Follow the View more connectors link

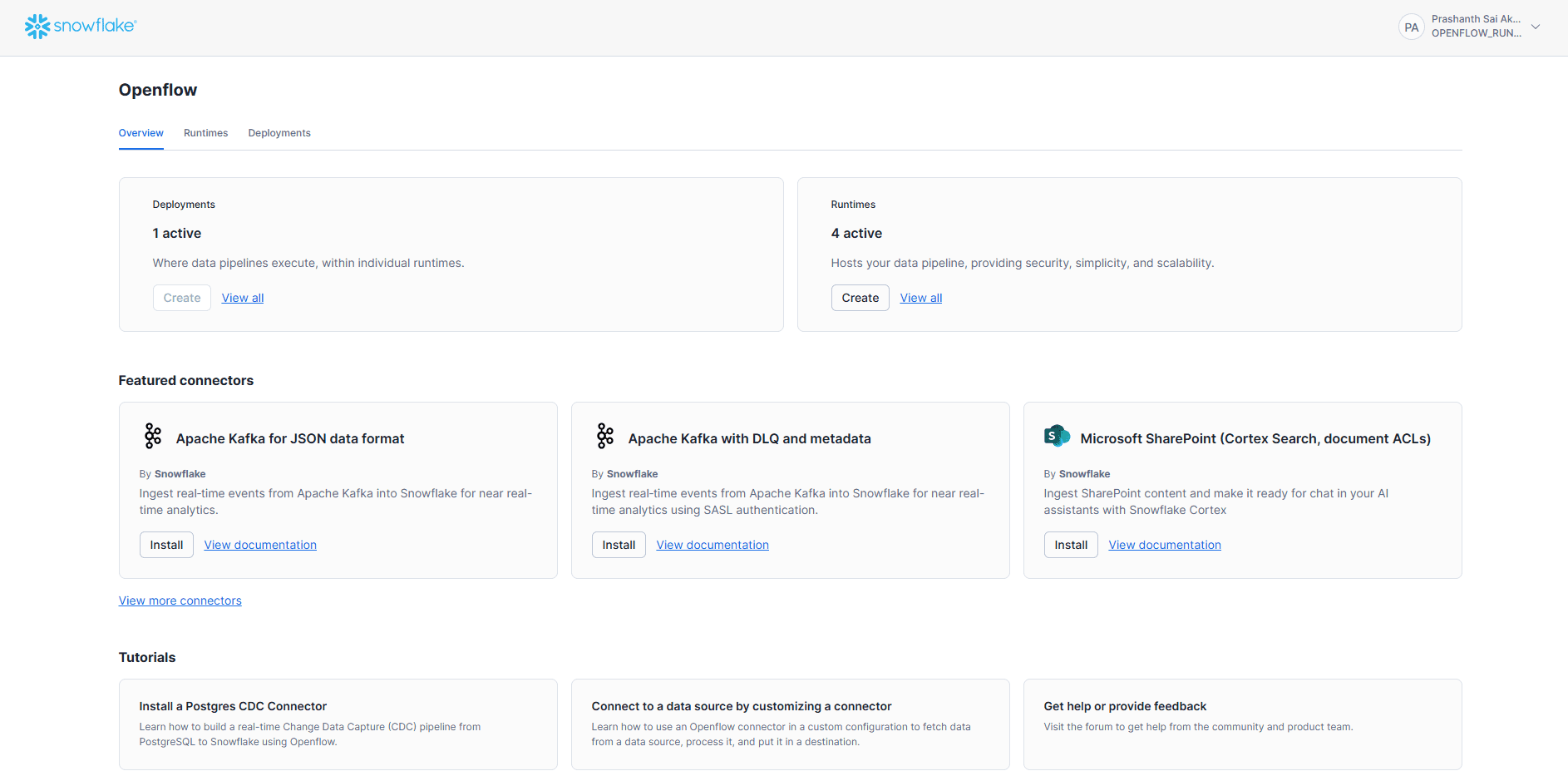pyautogui.click(x=180, y=601)
